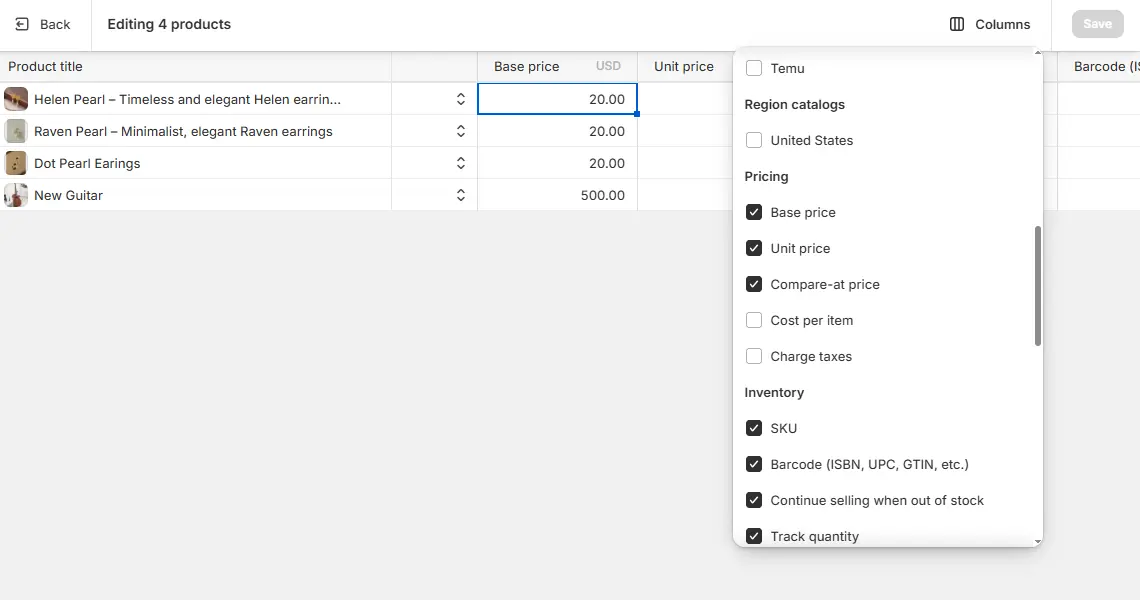This screenshot has width=1140, height=600.
Task: Click the Columns grid icon
Action: point(958,23)
